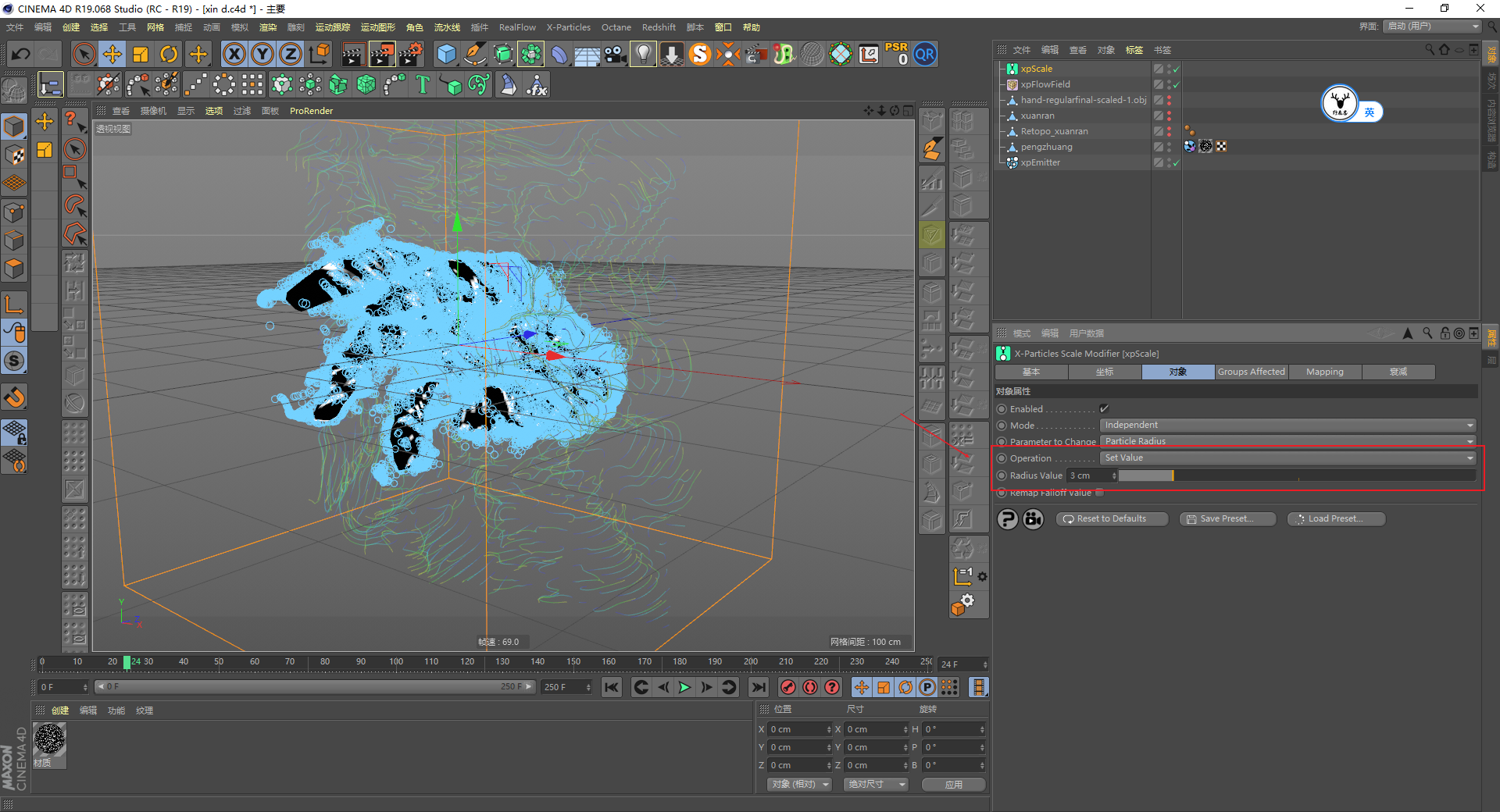Click the Radius Value stepper arrows
The image size is (1500, 812).
pos(1114,475)
